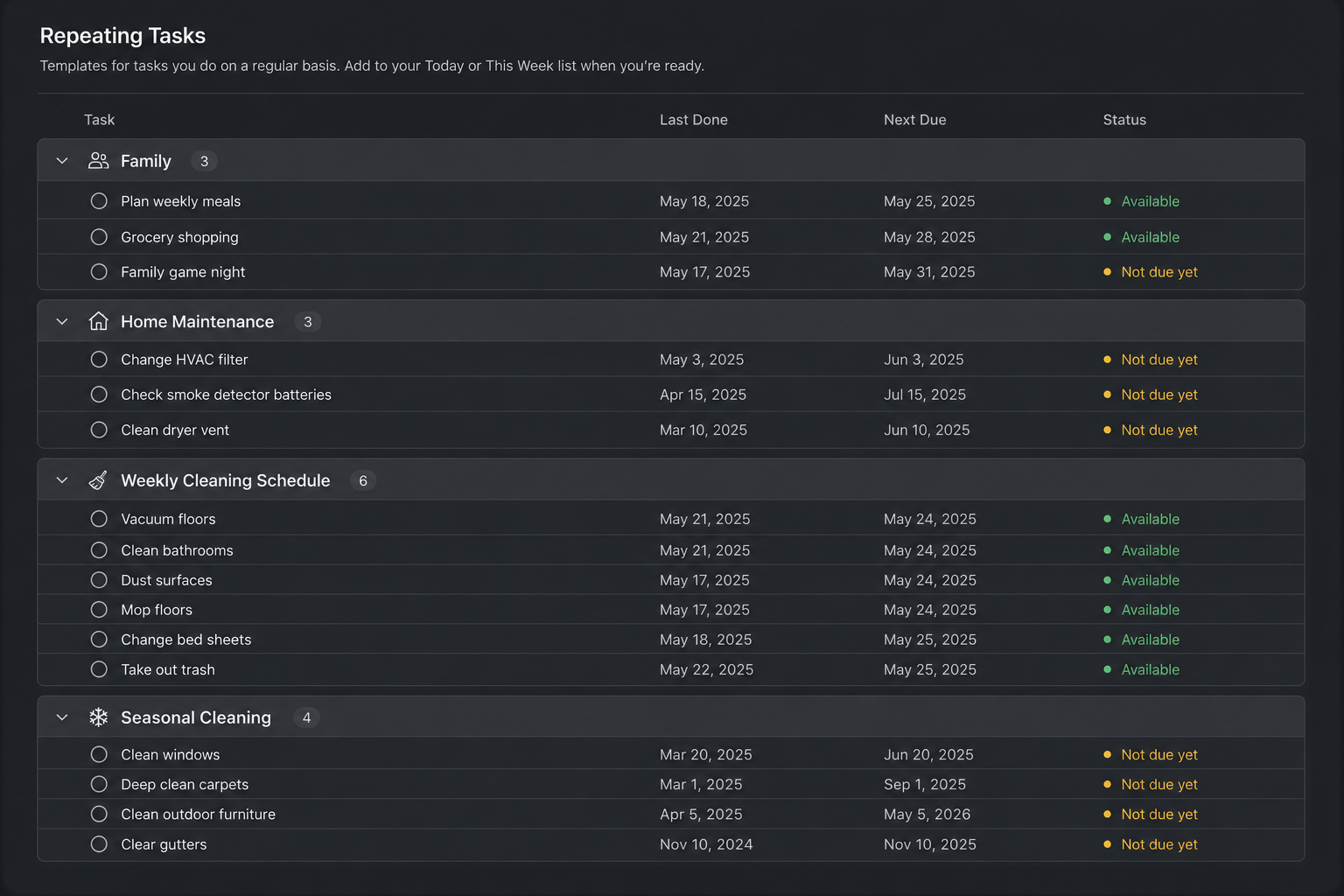Sort by the Next Due column header
1344x896 pixels.
914,120
